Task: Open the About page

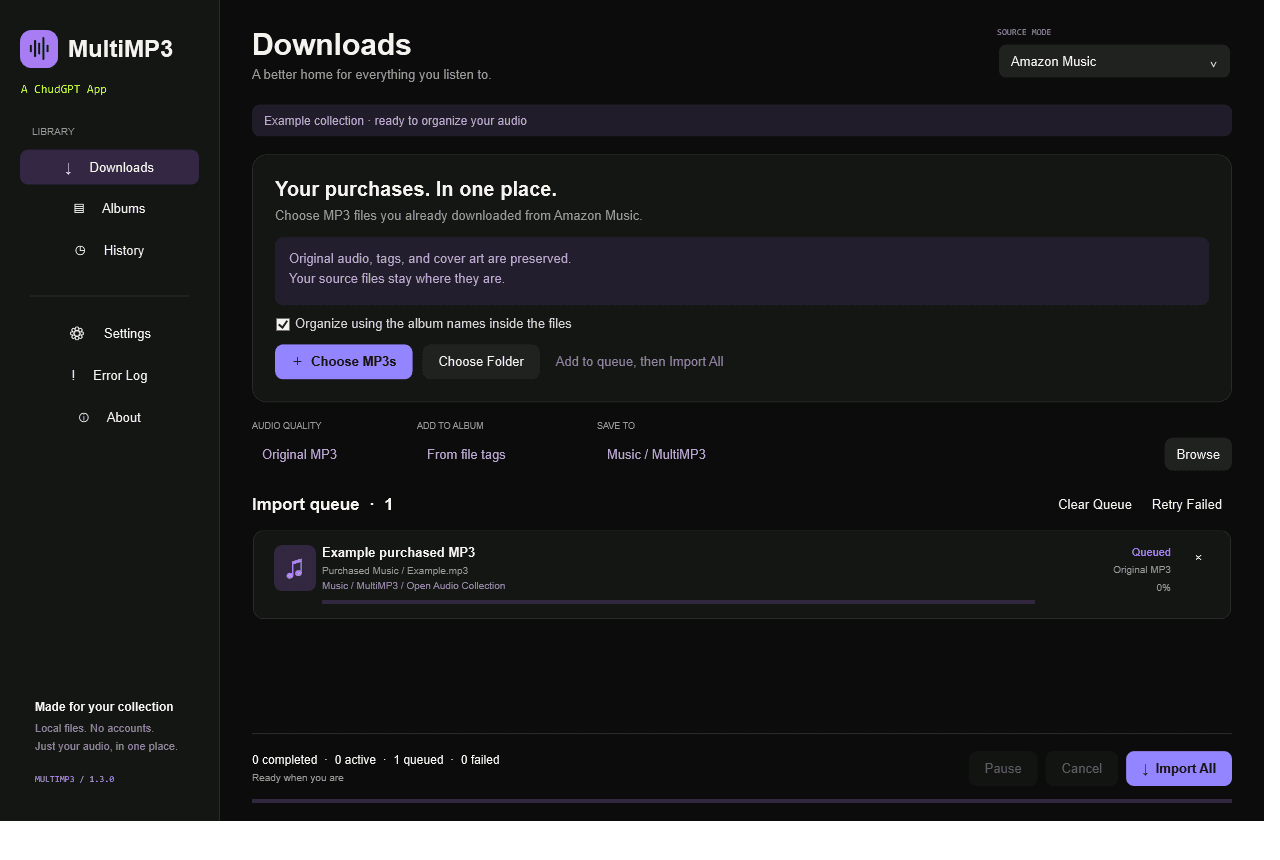Action: [x=110, y=418]
